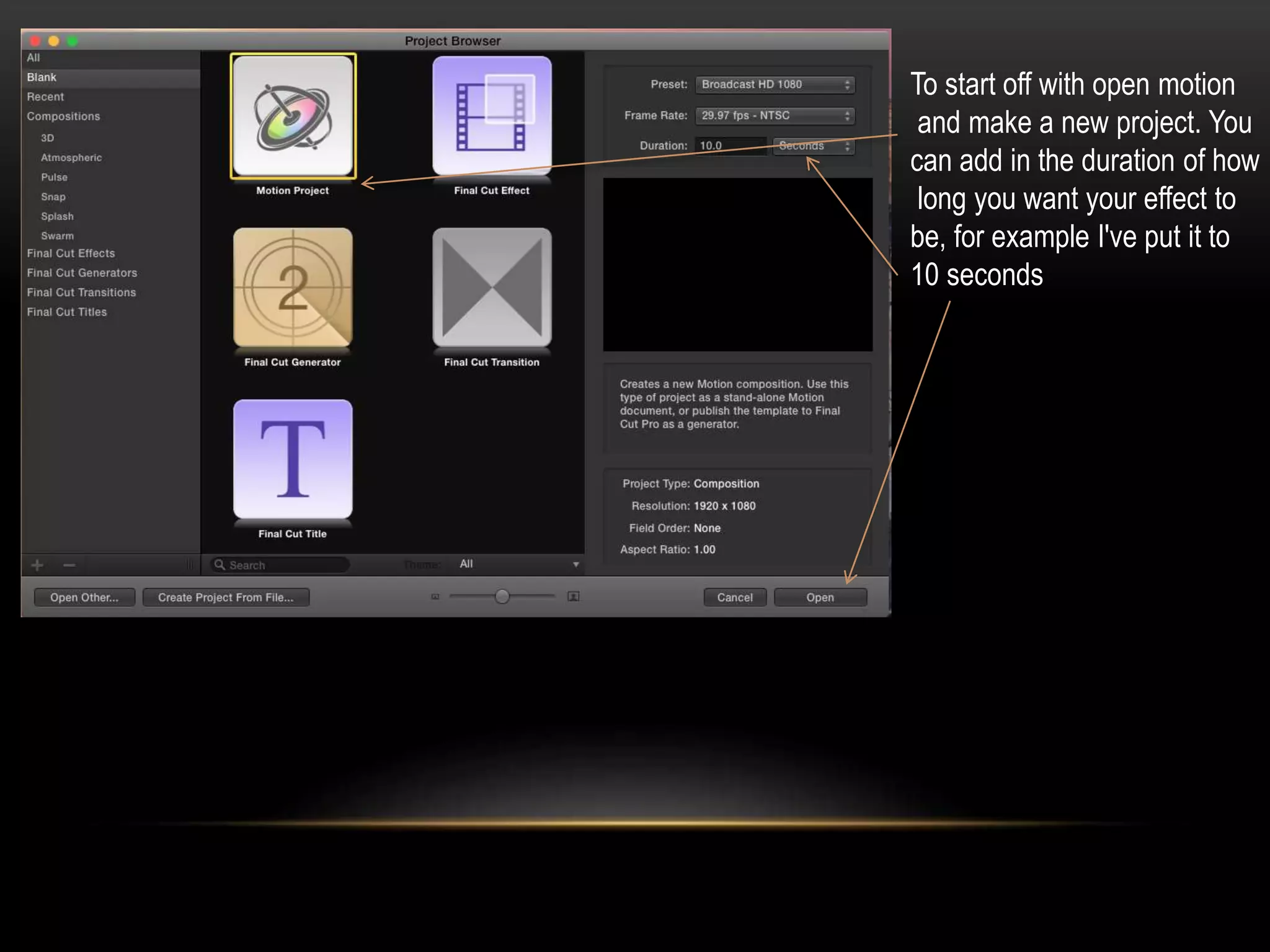Open the Preset Broadcast HD 1080 dropdown
Screen dimensions: 1270x952
pyautogui.click(x=775, y=85)
